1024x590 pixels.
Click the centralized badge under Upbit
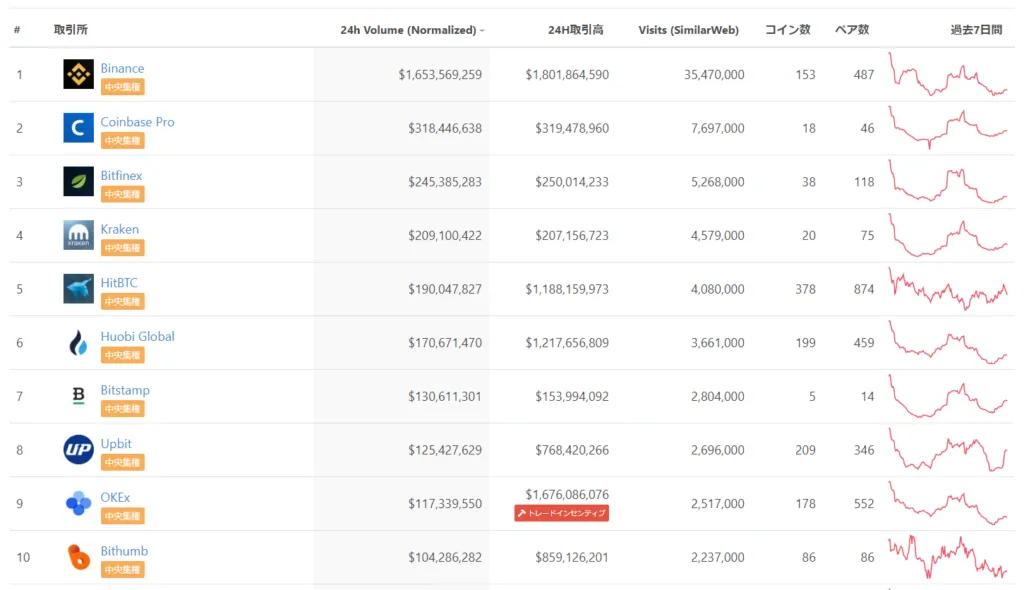(123, 462)
